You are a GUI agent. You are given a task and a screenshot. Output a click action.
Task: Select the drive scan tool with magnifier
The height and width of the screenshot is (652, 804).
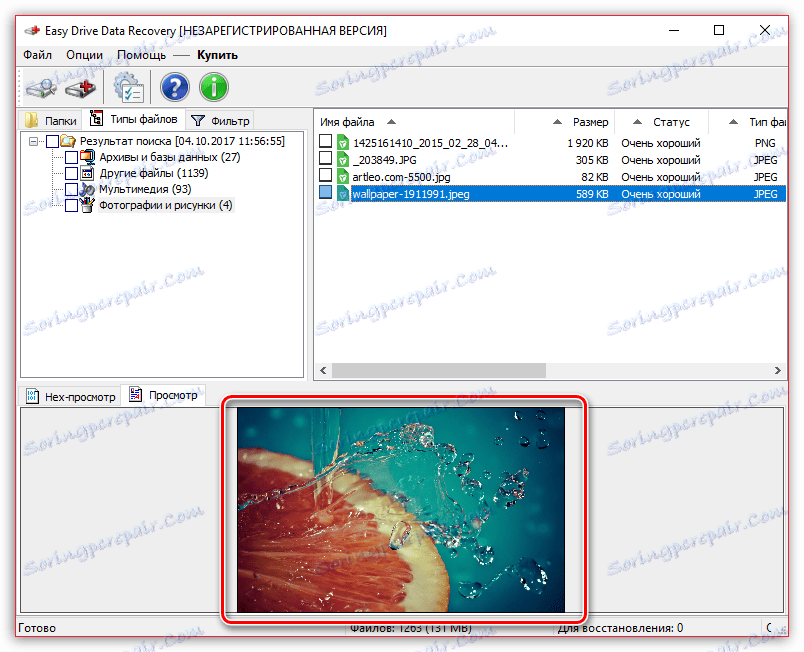[40, 89]
